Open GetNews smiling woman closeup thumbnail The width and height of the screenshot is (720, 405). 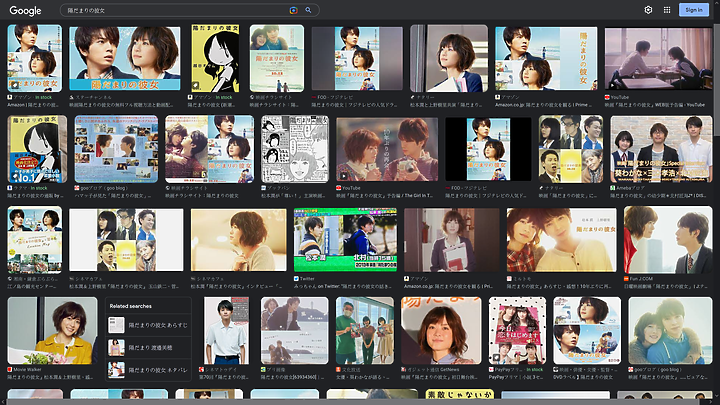441,330
